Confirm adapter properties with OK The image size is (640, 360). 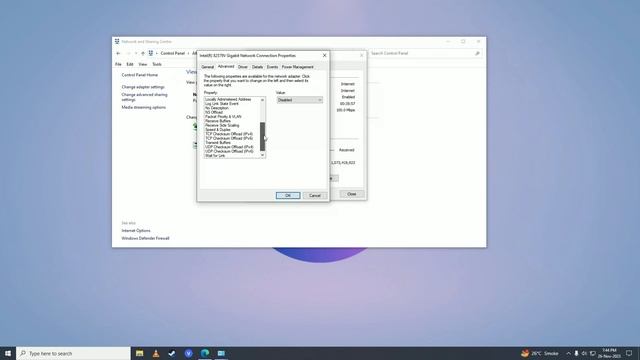click(288, 196)
